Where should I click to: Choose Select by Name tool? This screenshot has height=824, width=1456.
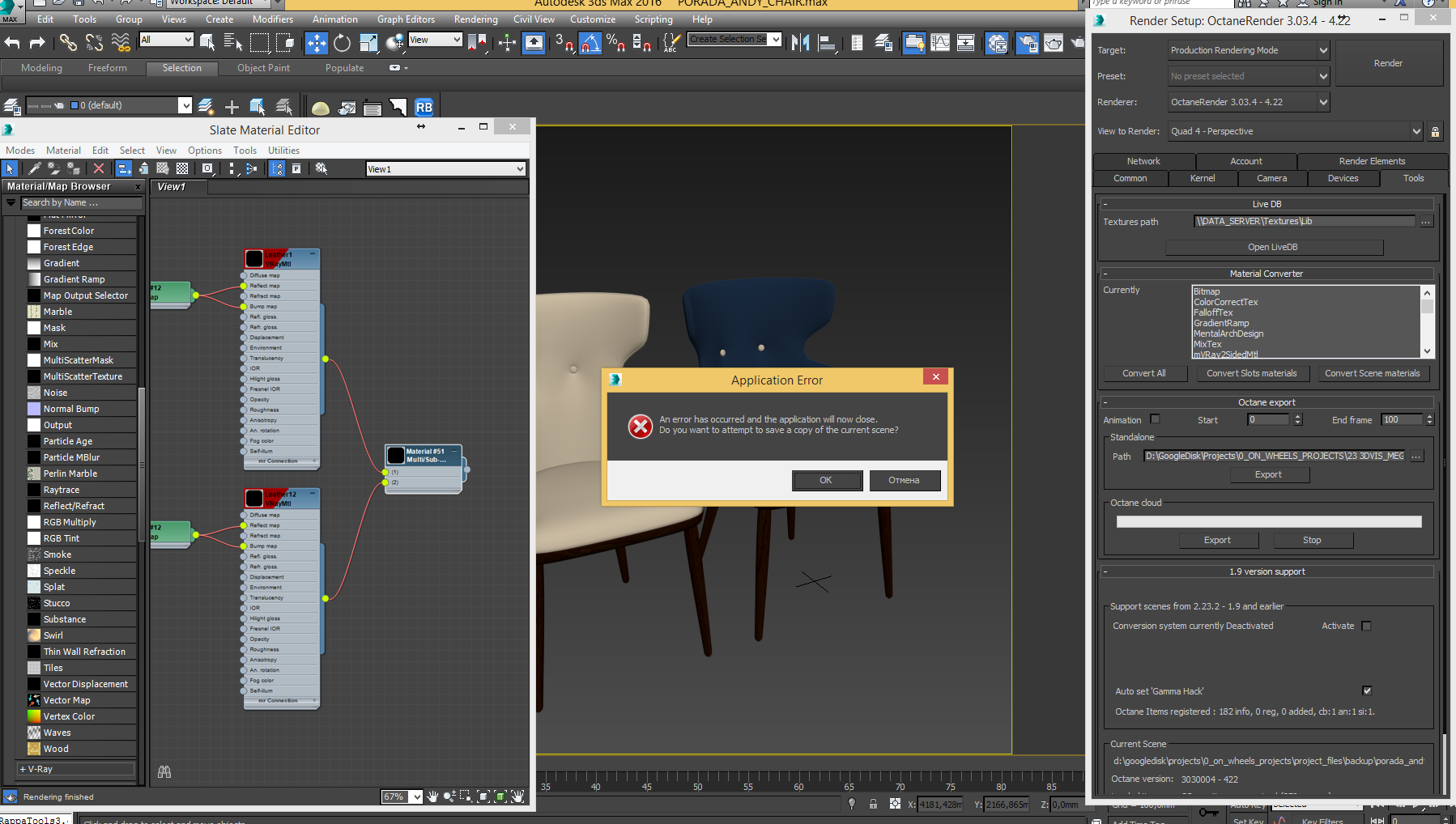tap(233, 42)
